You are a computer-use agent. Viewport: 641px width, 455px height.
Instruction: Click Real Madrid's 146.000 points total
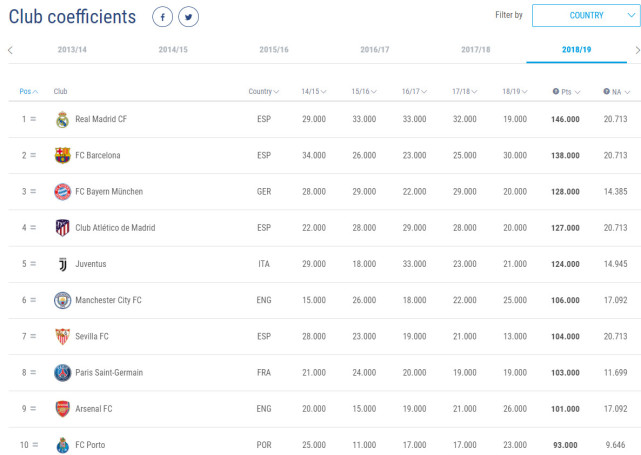pyautogui.click(x=565, y=119)
